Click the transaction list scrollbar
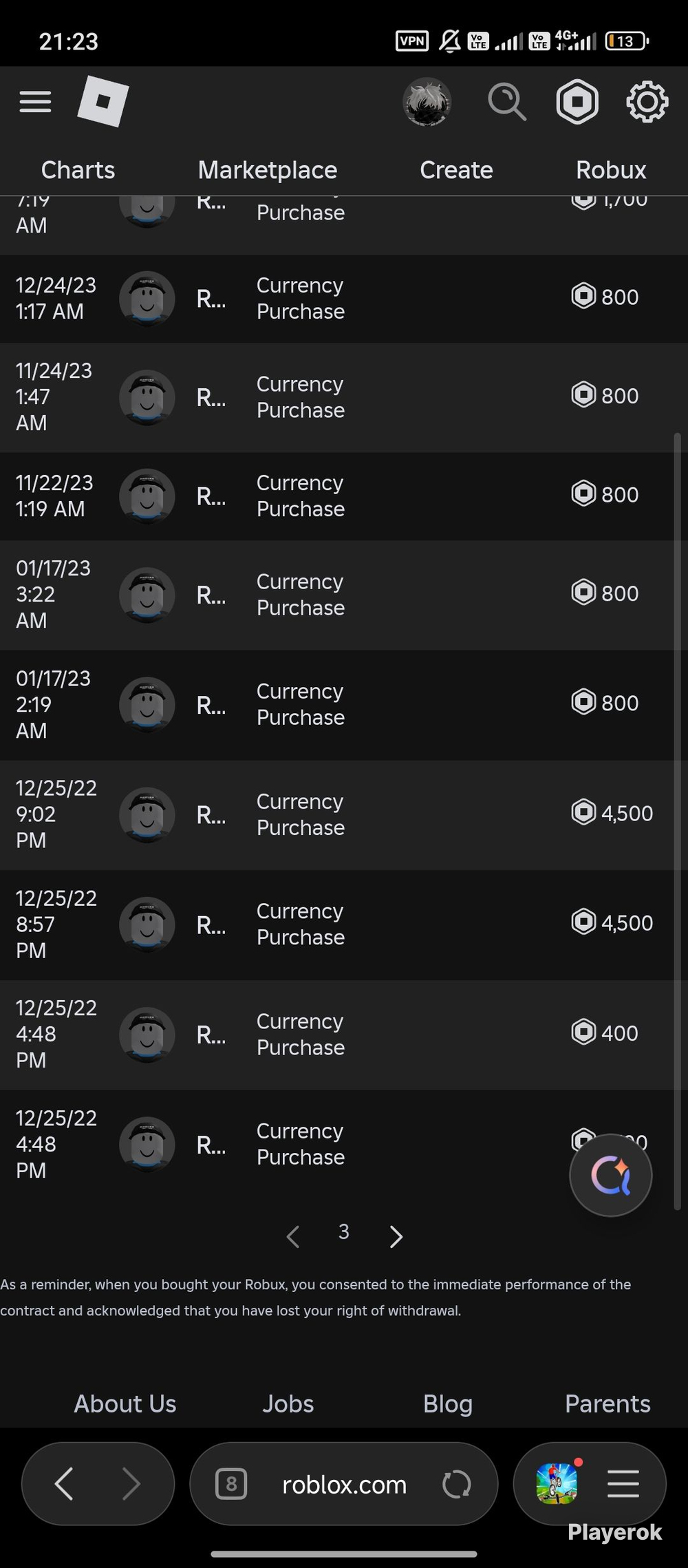This screenshot has height=1568, width=688. click(x=678, y=821)
